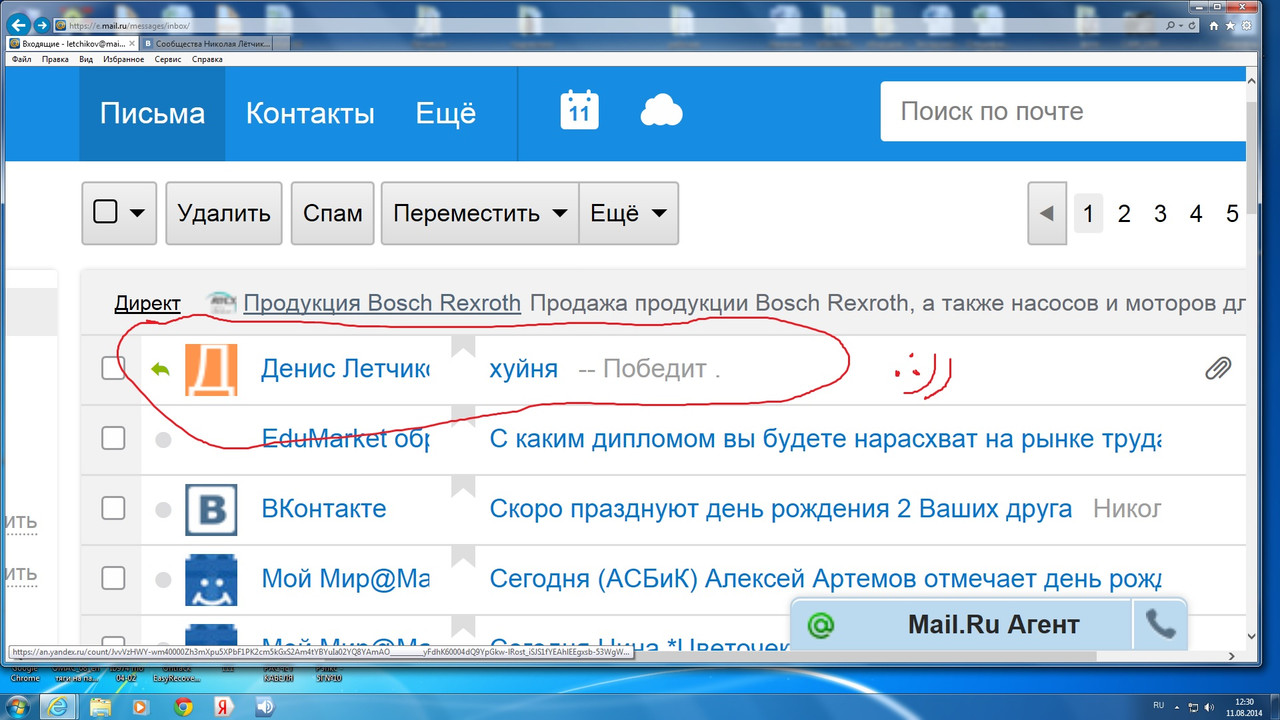Viewport: 1280px width, 720px height.
Task: Open the Переместить dropdown
Action: [x=480, y=213]
